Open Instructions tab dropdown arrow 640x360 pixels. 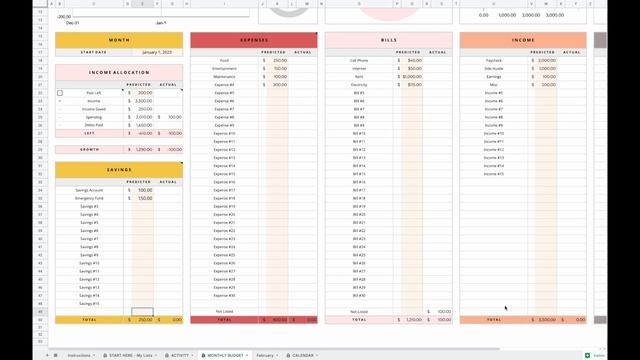pyautogui.click(x=94, y=356)
